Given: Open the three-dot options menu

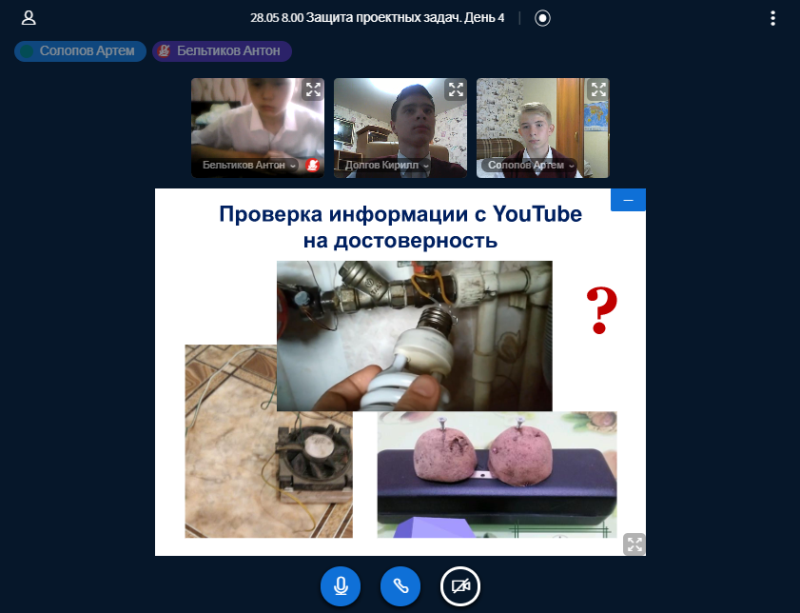Looking at the screenshot, I should (x=772, y=18).
